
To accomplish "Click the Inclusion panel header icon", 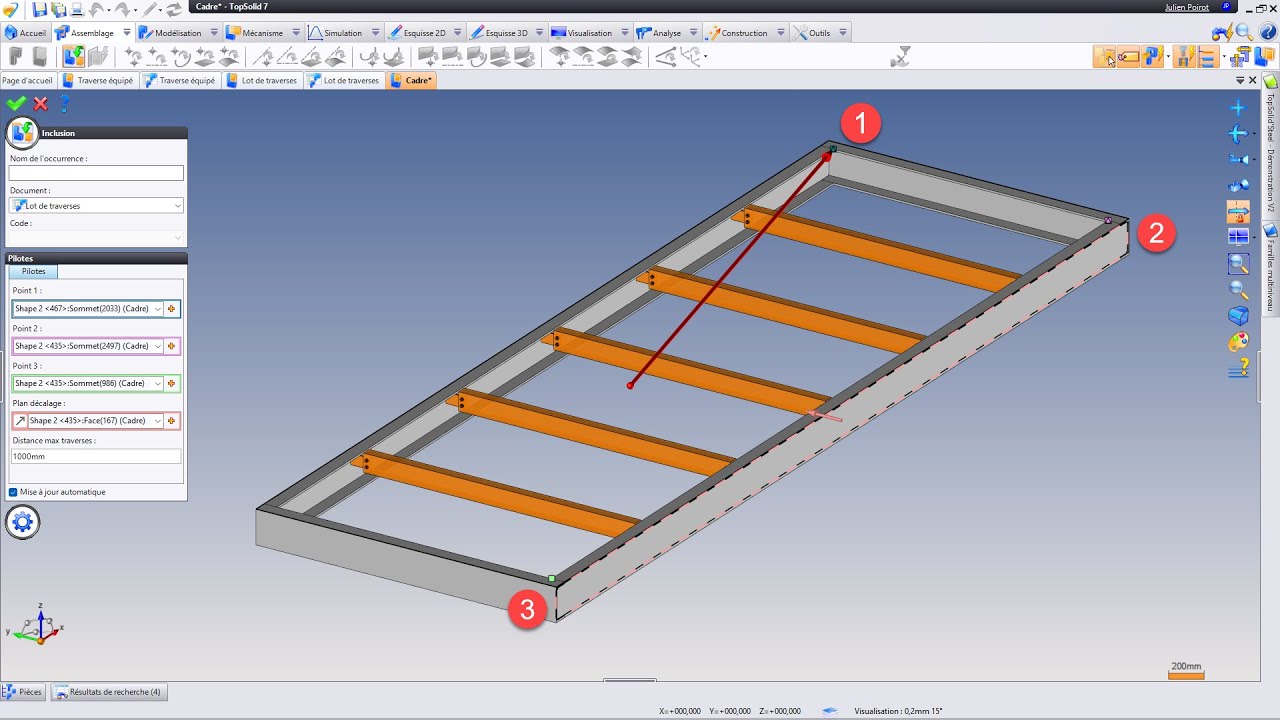I will pyautogui.click(x=22, y=132).
